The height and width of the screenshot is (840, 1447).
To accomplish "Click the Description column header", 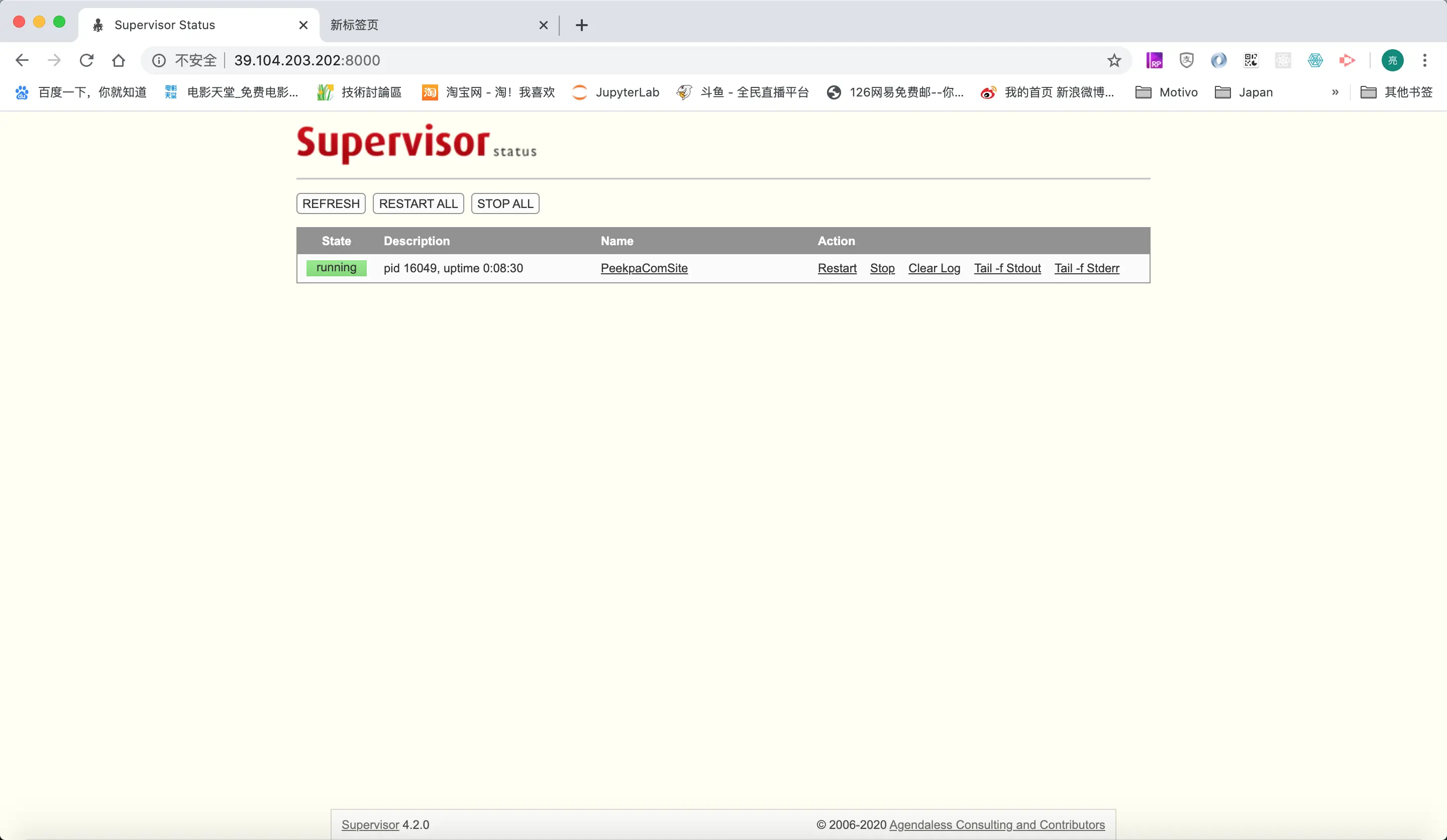I will 417,241.
